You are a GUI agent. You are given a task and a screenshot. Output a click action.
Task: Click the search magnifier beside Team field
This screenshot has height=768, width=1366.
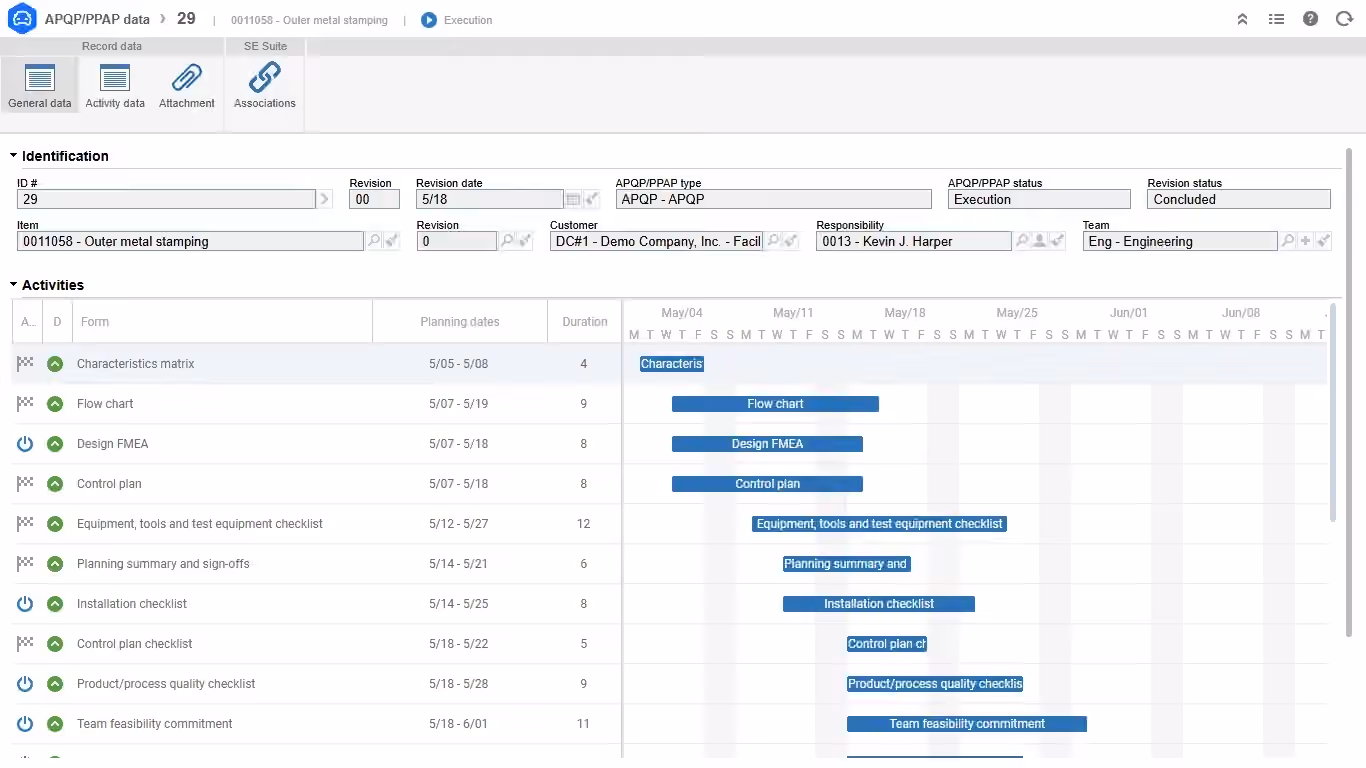click(x=1289, y=241)
